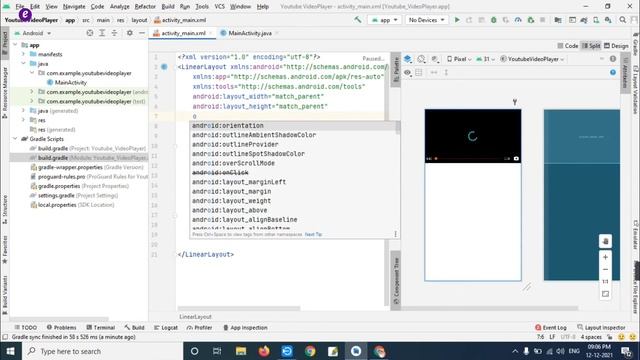640x360 pixels.
Task: Open the VCS menu
Action: (220, 7)
